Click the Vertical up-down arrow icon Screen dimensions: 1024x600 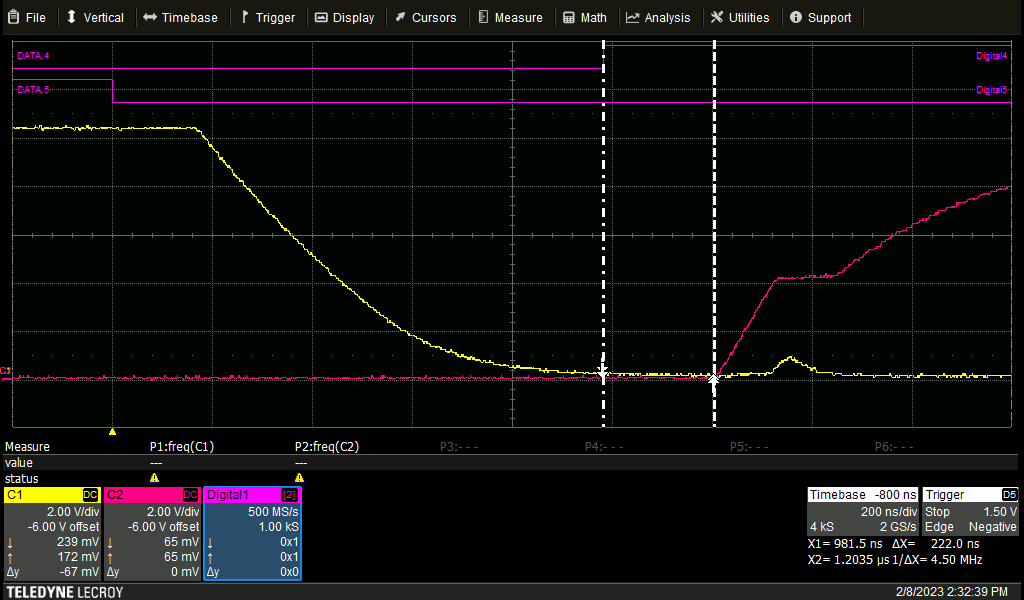[x=72, y=17]
